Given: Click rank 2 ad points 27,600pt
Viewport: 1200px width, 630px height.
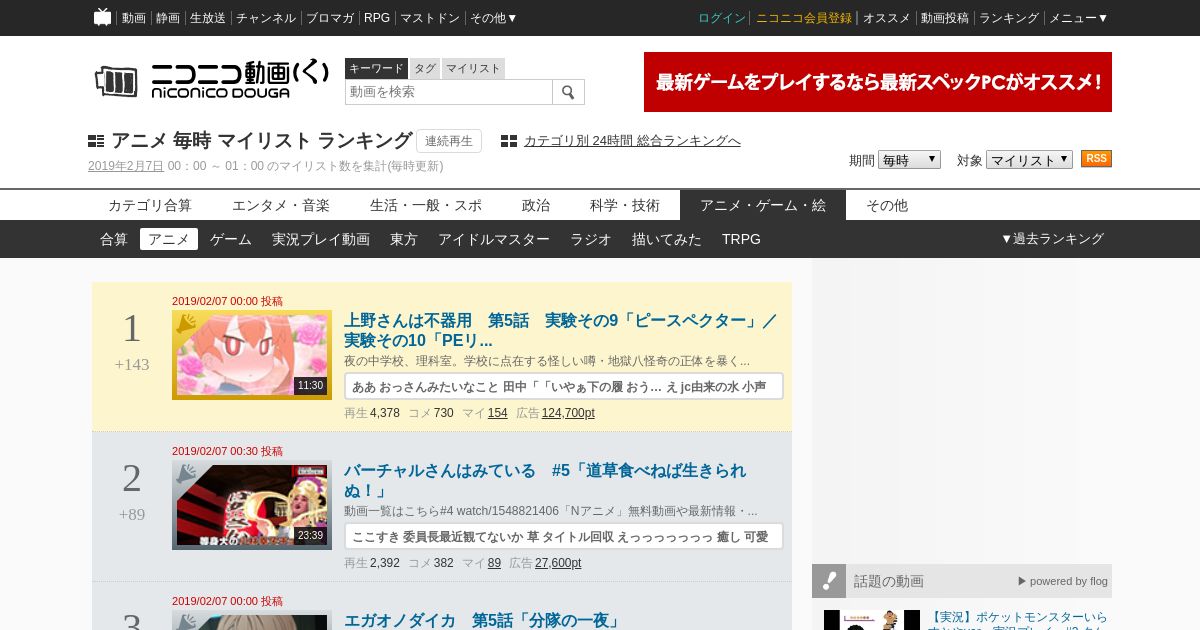Looking at the screenshot, I should 558,563.
